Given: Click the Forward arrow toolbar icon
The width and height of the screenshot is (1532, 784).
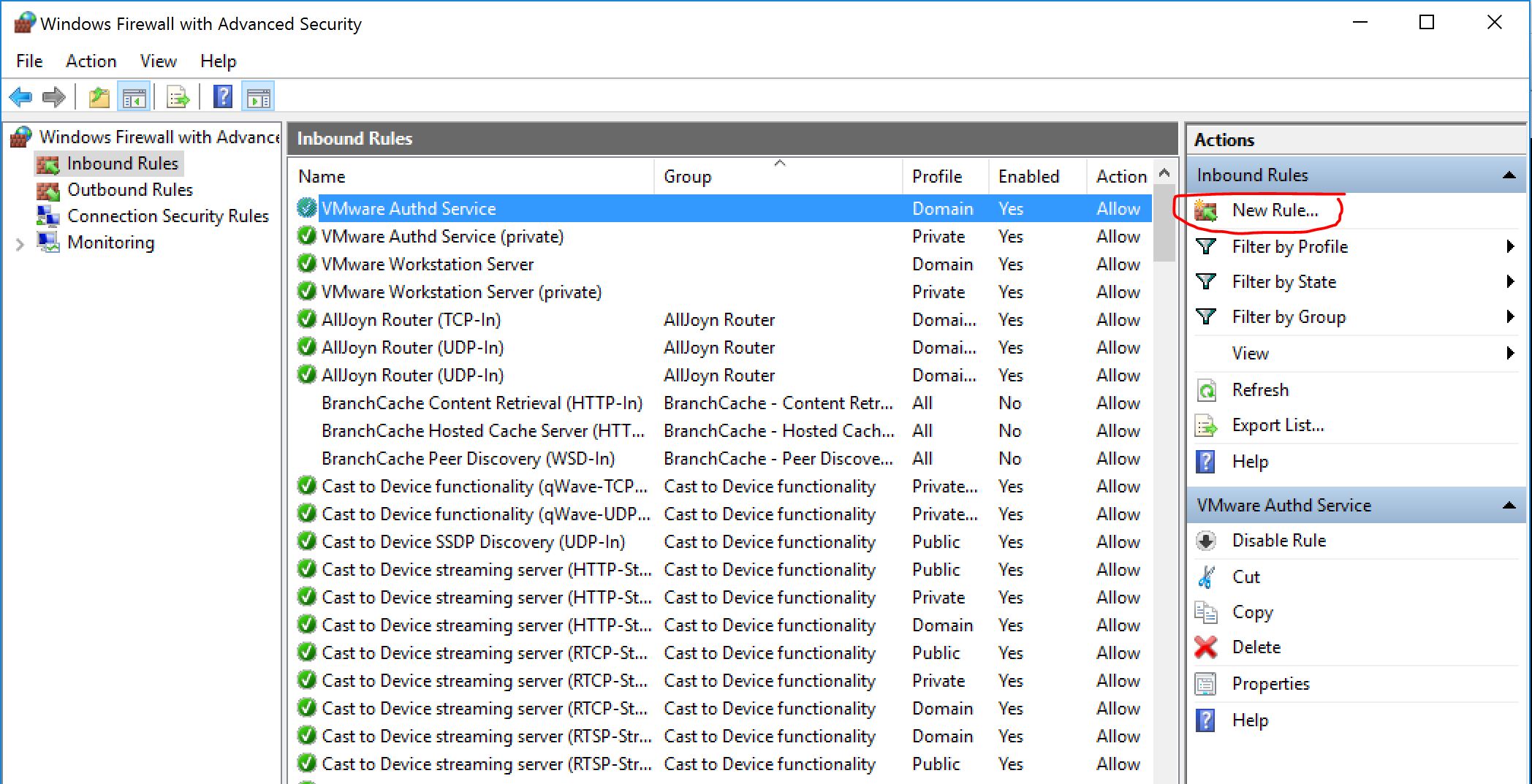Looking at the screenshot, I should tap(54, 96).
